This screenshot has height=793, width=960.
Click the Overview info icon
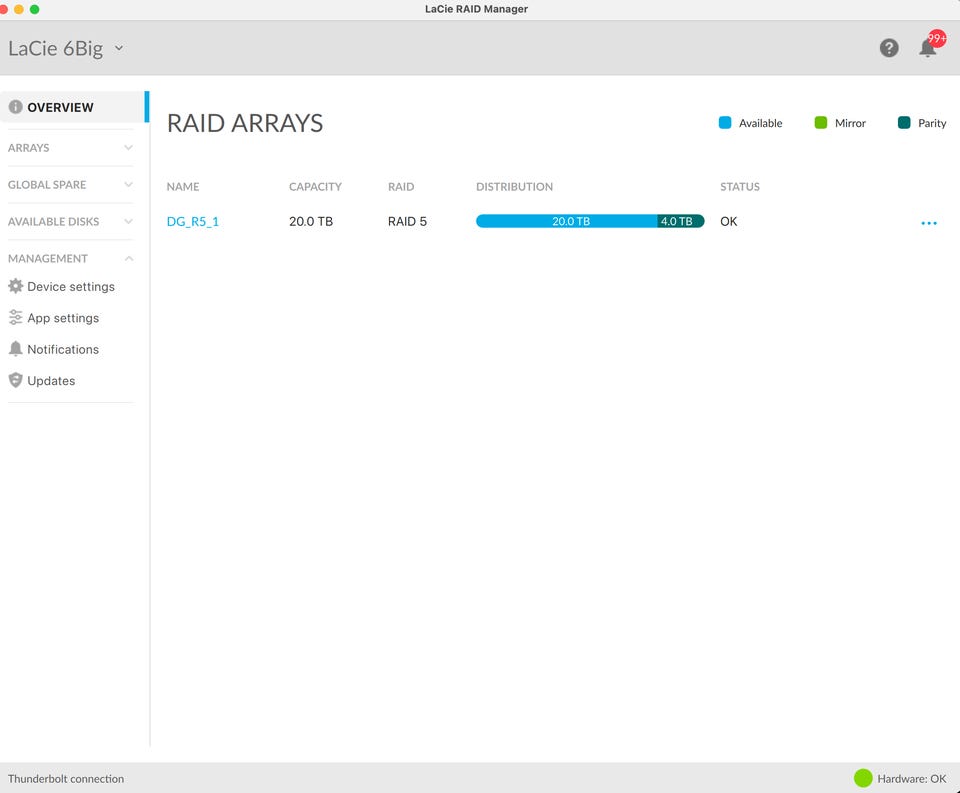tap(15, 107)
